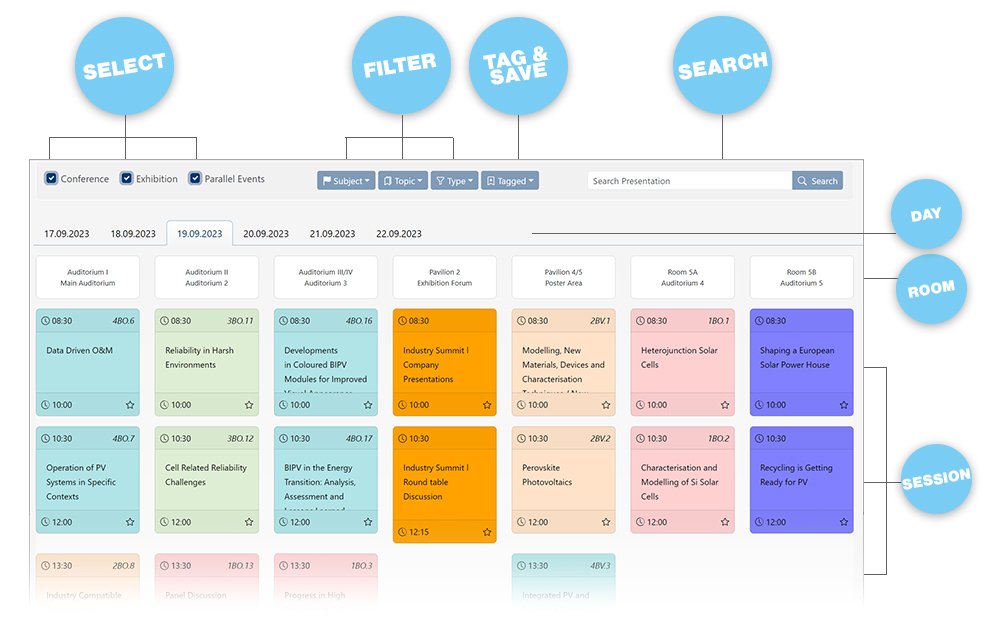This screenshot has height=626, width=1000.
Task: Focus the Search Presentation input field
Action: tap(690, 181)
